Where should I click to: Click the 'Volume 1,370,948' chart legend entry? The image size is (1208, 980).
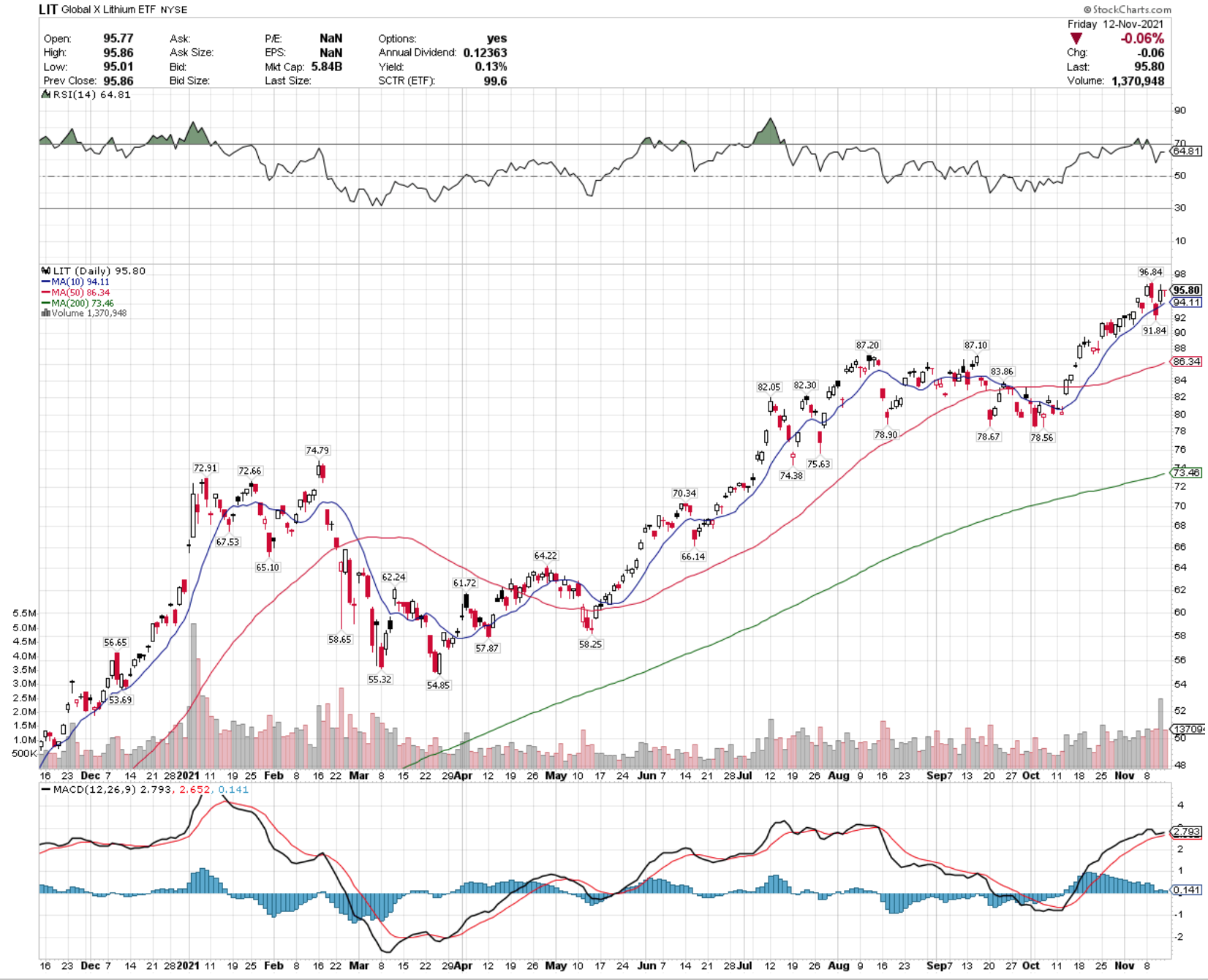(x=84, y=313)
